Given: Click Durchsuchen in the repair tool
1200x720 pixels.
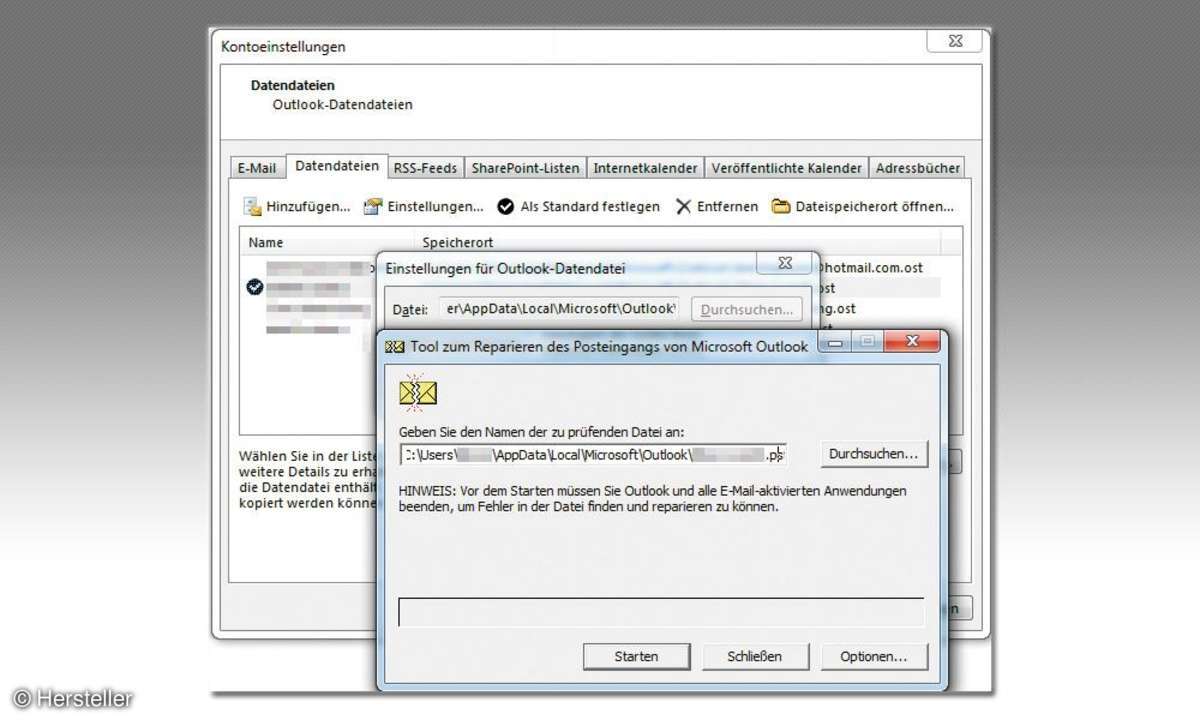Looking at the screenshot, I should (873, 454).
